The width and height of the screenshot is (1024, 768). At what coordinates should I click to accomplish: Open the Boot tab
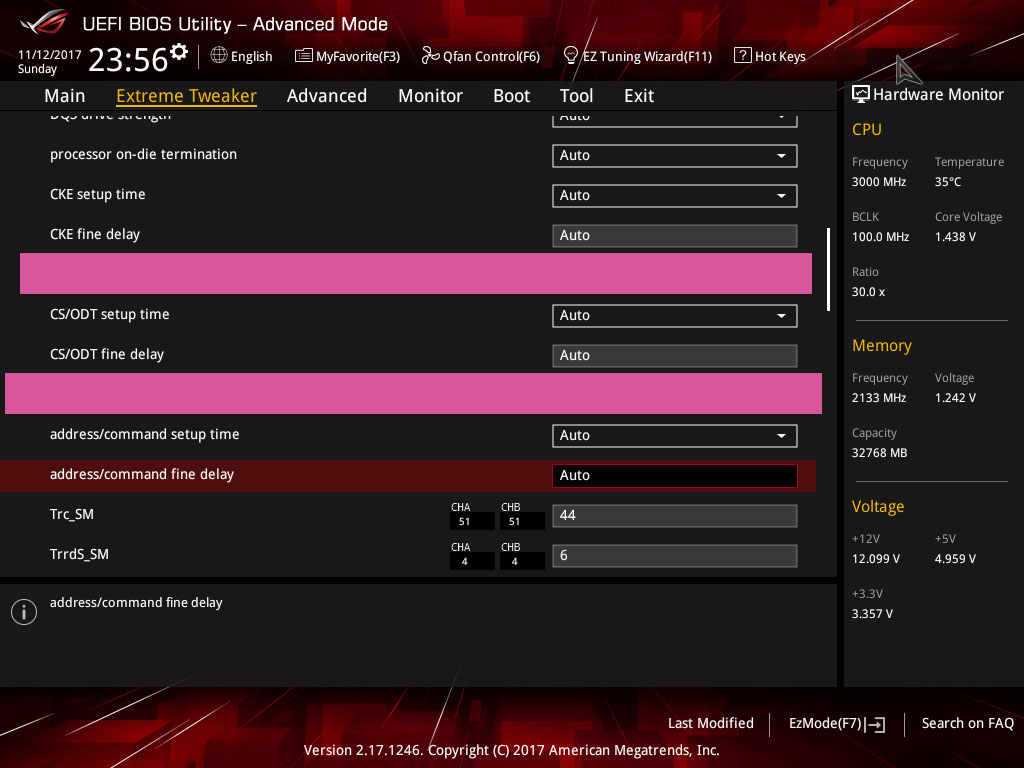[x=511, y=95]
